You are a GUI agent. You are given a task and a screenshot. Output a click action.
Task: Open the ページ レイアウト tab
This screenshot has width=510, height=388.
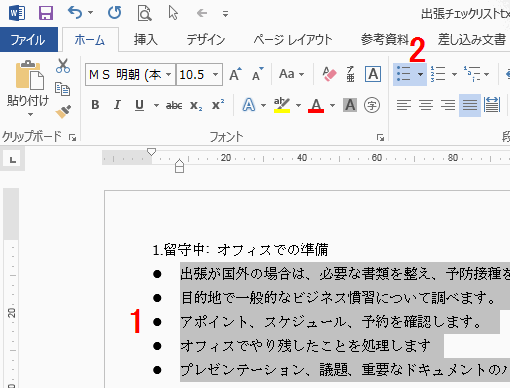(293, 40)
